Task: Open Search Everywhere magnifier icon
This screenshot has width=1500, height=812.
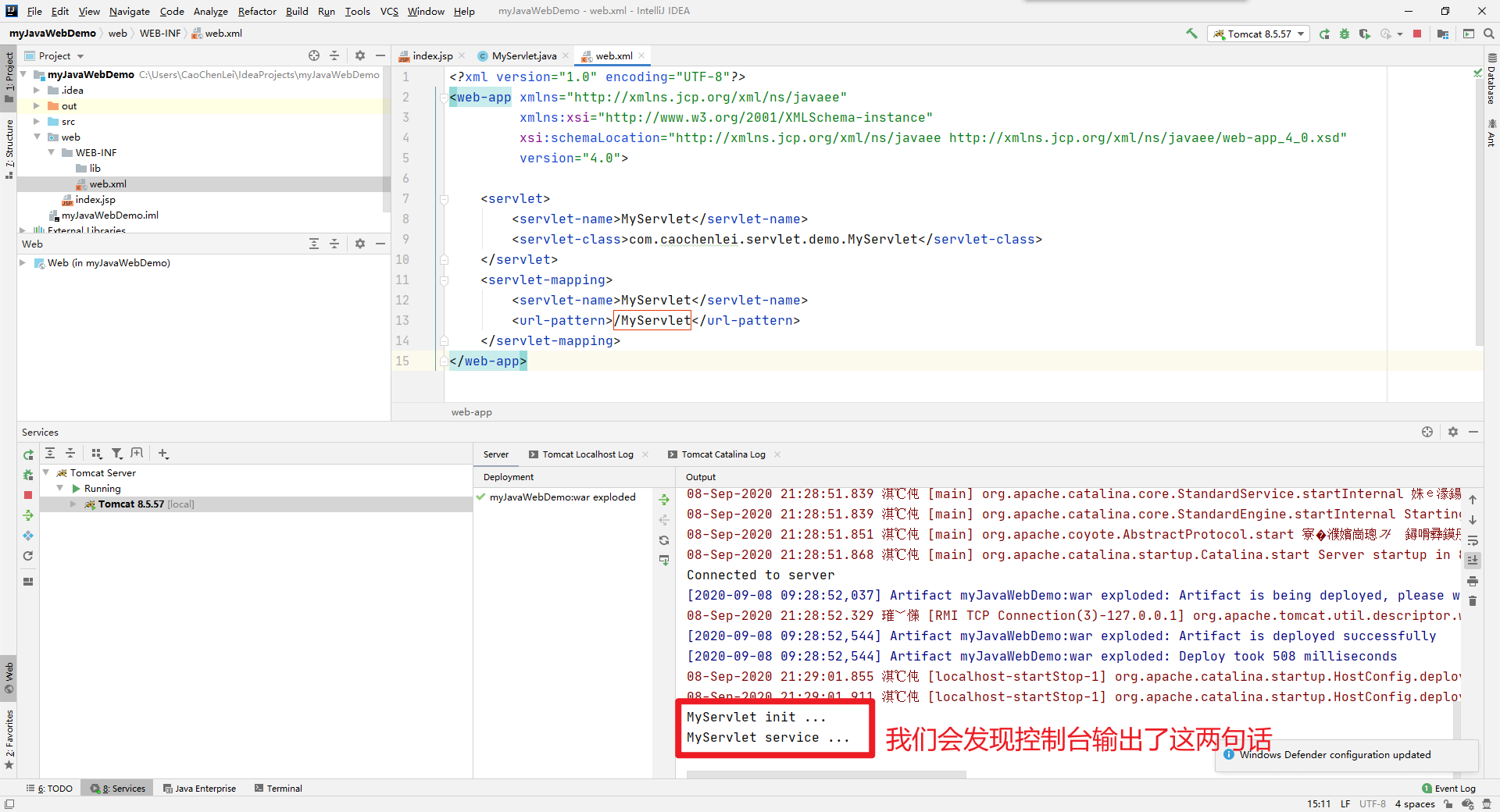Action: tap(1489, 34)
